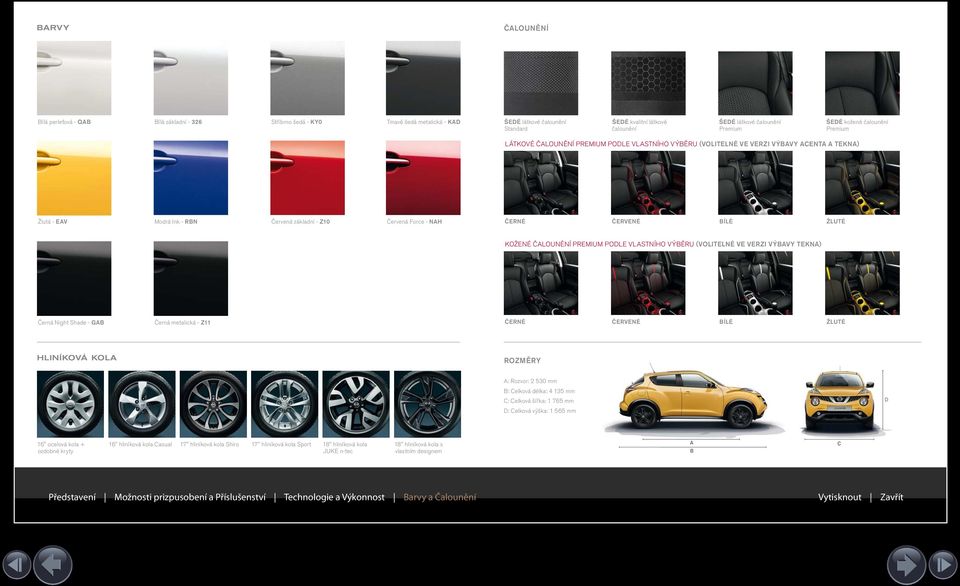This screenshot has height=586, width=960.
Task: View the grey Premium fabric seat thumbnail
Action: (x=755, y=83)
